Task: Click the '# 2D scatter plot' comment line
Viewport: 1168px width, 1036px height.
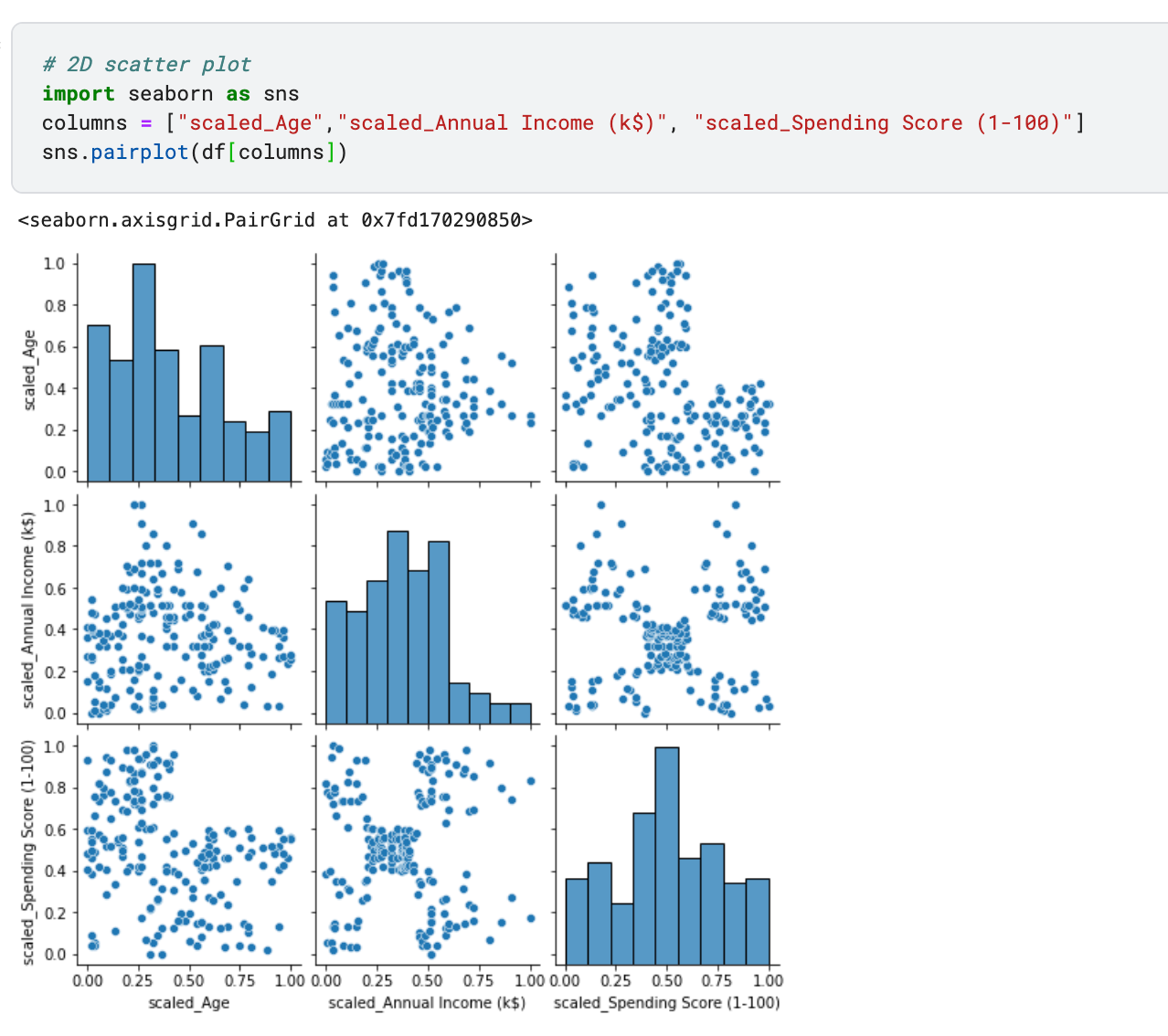Action: pyautogui.click(x=146, y=64)
